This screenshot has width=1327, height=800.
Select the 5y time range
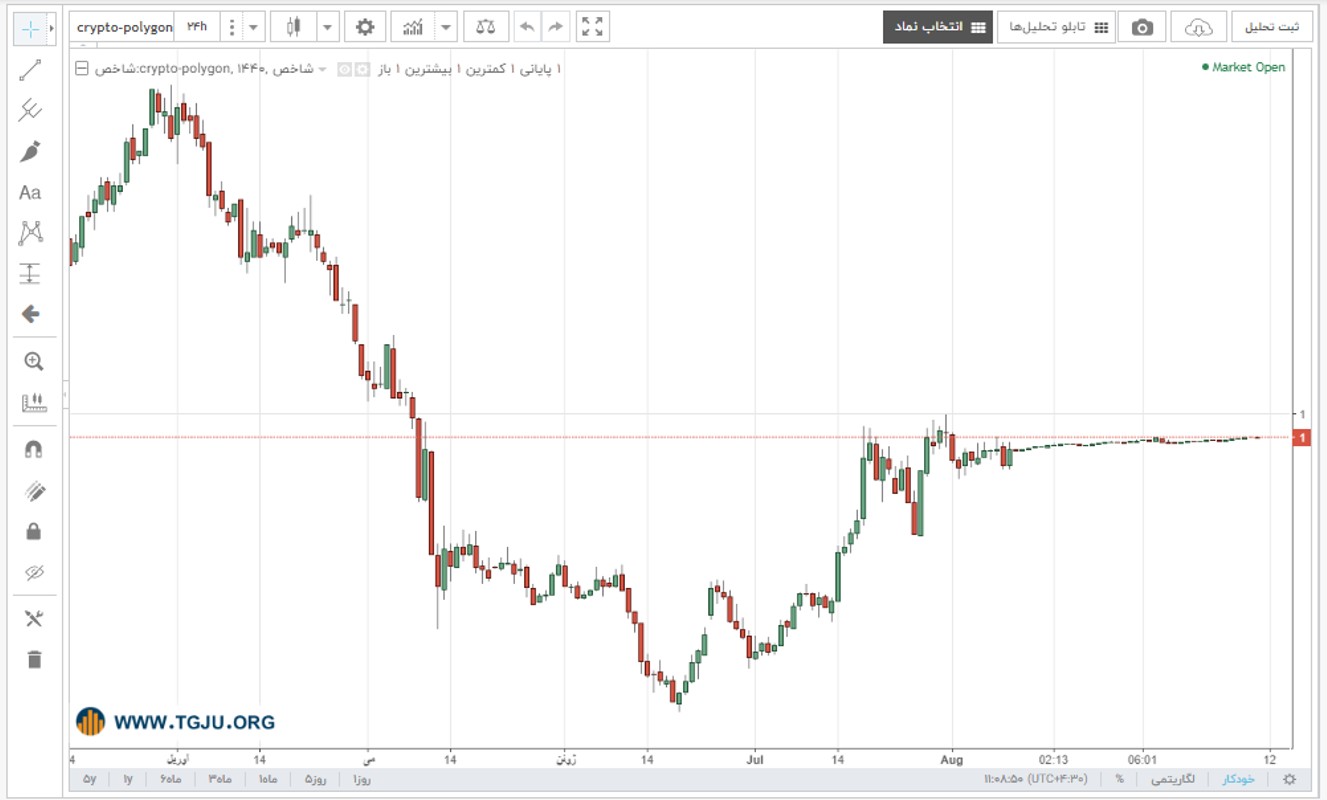(x=89, y=779)
